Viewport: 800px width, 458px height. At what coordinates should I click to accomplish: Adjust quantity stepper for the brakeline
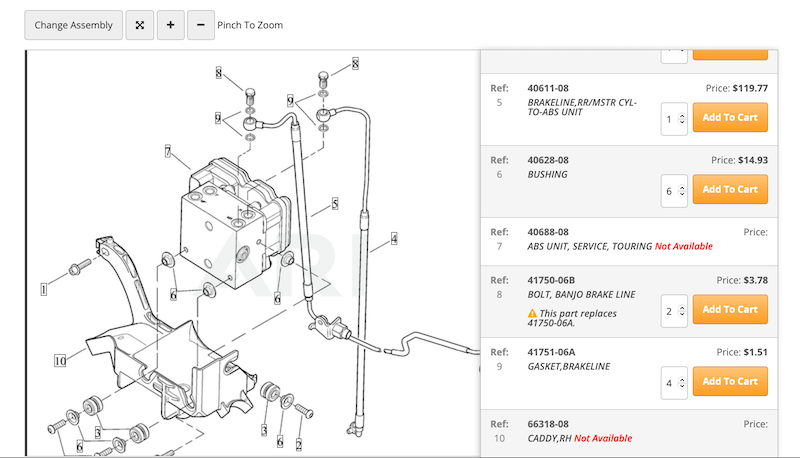click(x=681, y=118)
